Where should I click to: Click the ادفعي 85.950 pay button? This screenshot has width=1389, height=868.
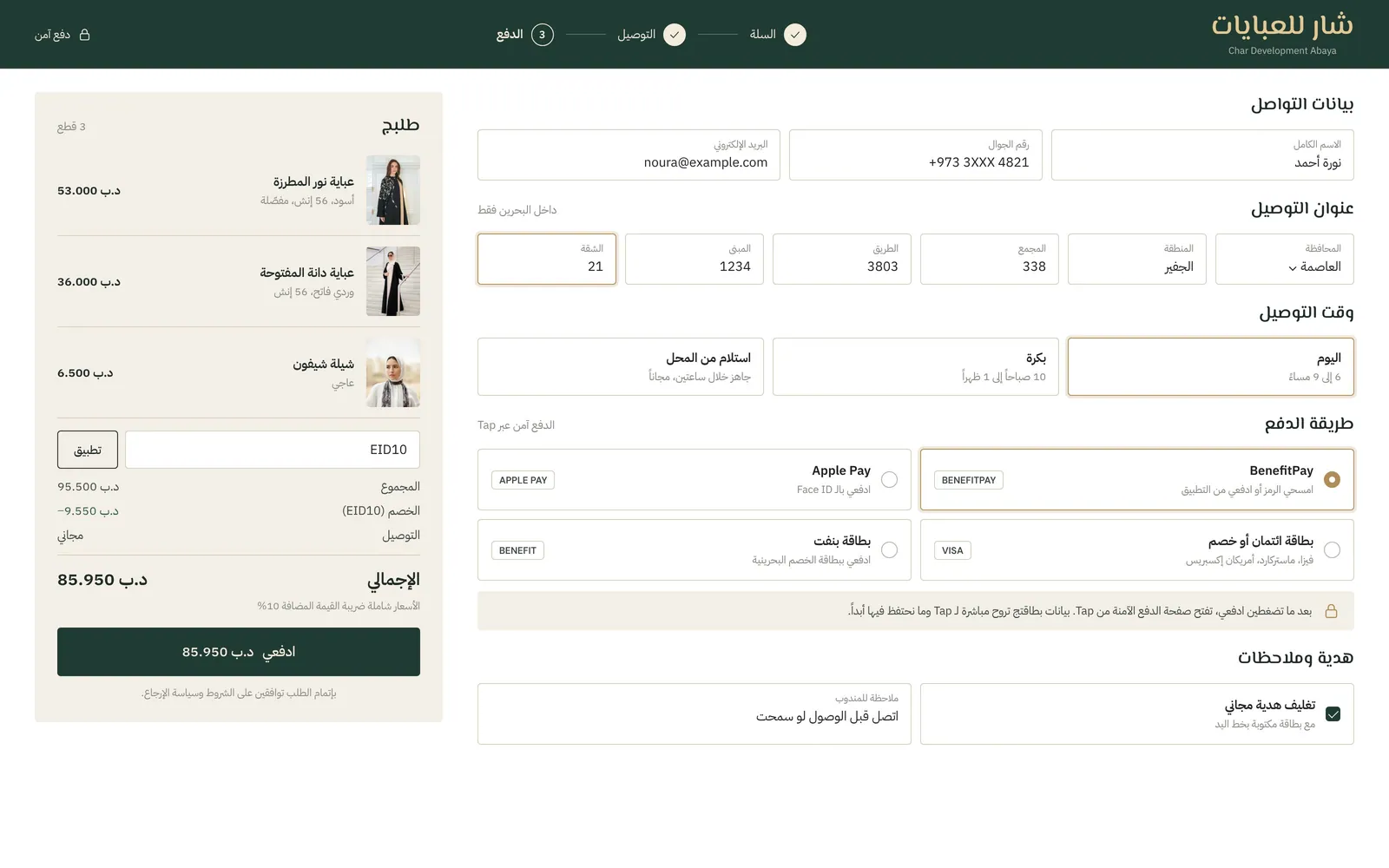click(239, 652)
